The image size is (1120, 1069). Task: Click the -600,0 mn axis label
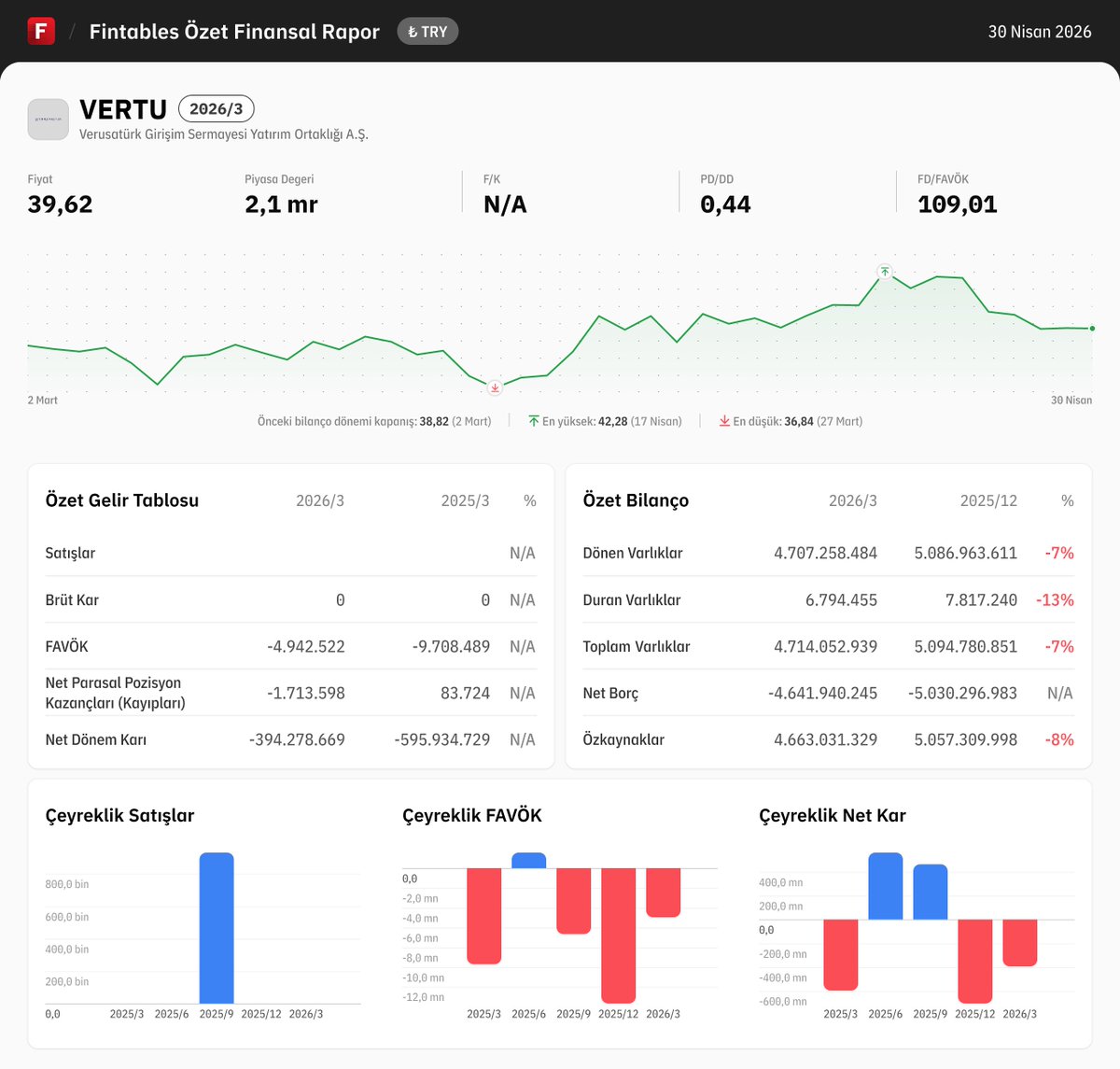pos(783,1002)
